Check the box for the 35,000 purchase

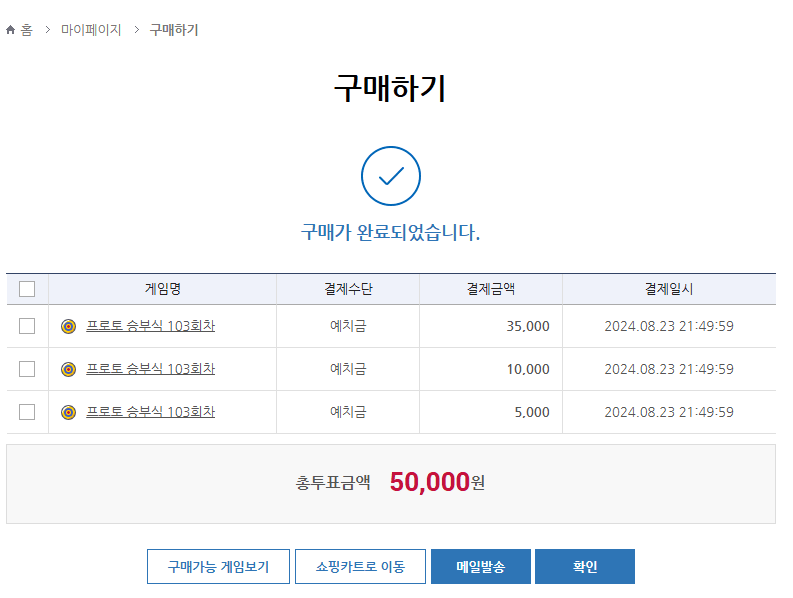(27, 326)
